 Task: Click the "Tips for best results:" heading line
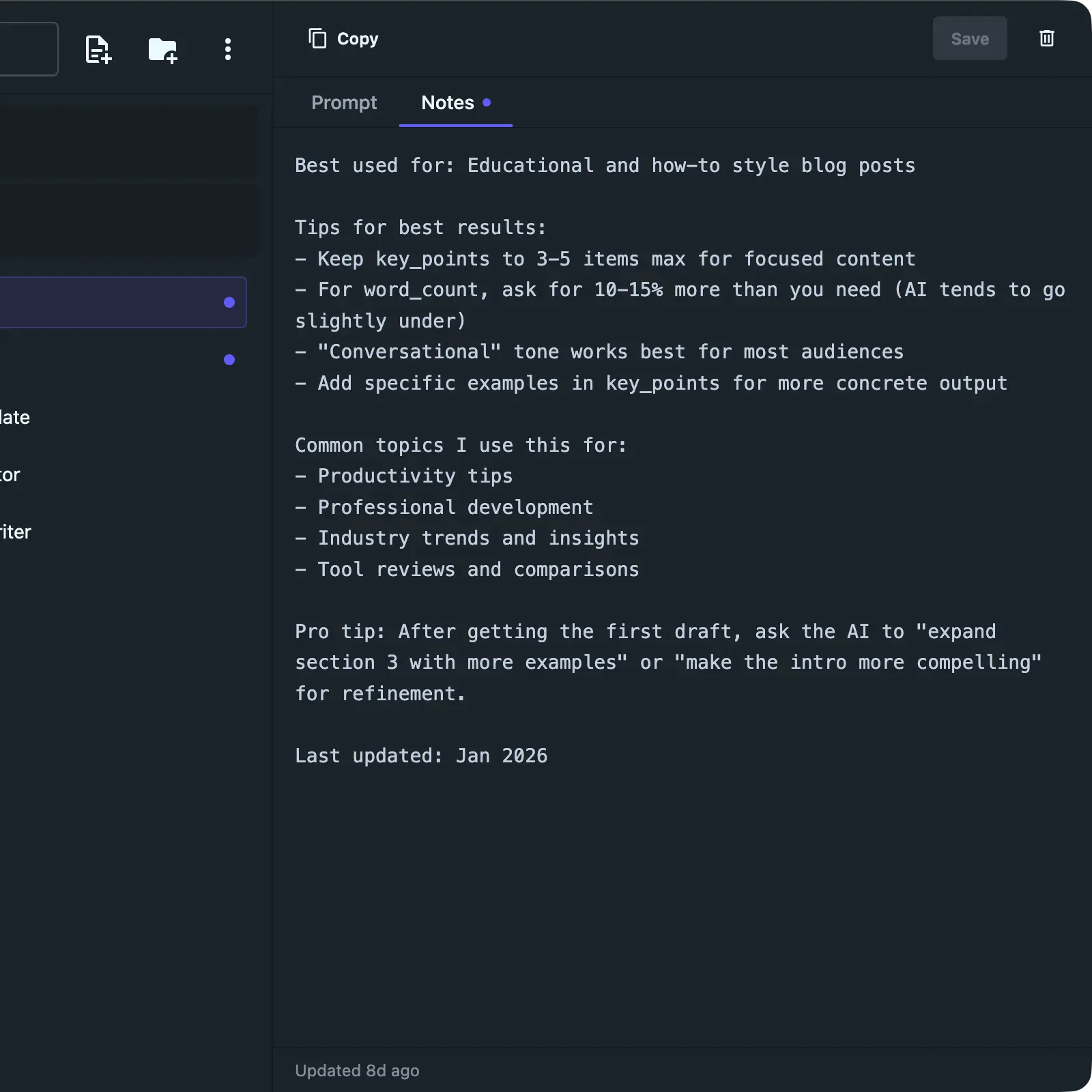coord(420,227)
